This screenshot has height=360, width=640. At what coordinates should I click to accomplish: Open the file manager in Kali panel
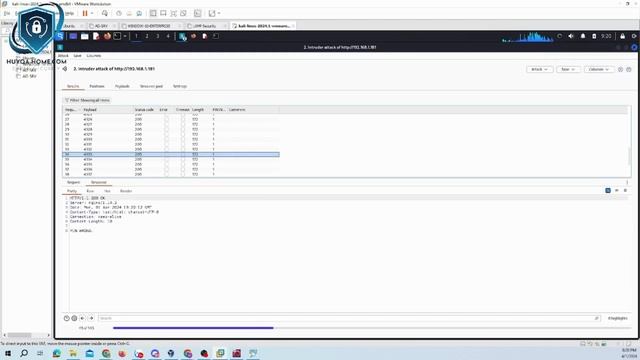click(x=84, y=36)
